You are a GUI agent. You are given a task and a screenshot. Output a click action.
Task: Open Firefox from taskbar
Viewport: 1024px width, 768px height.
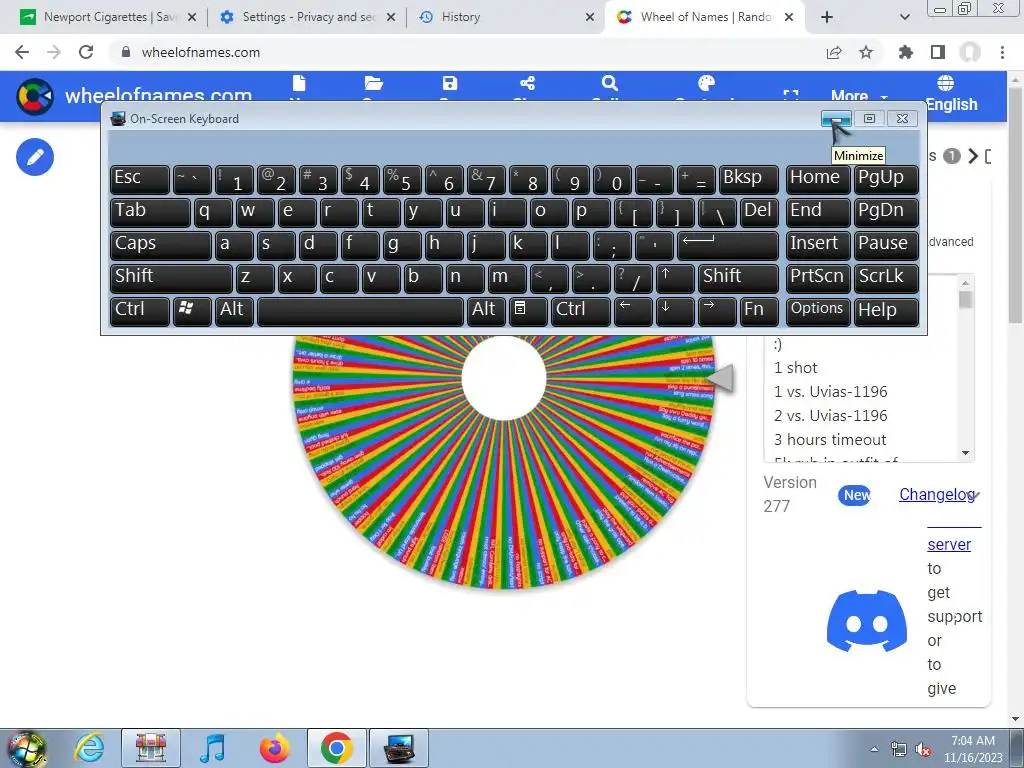click(x=274, y=748)
